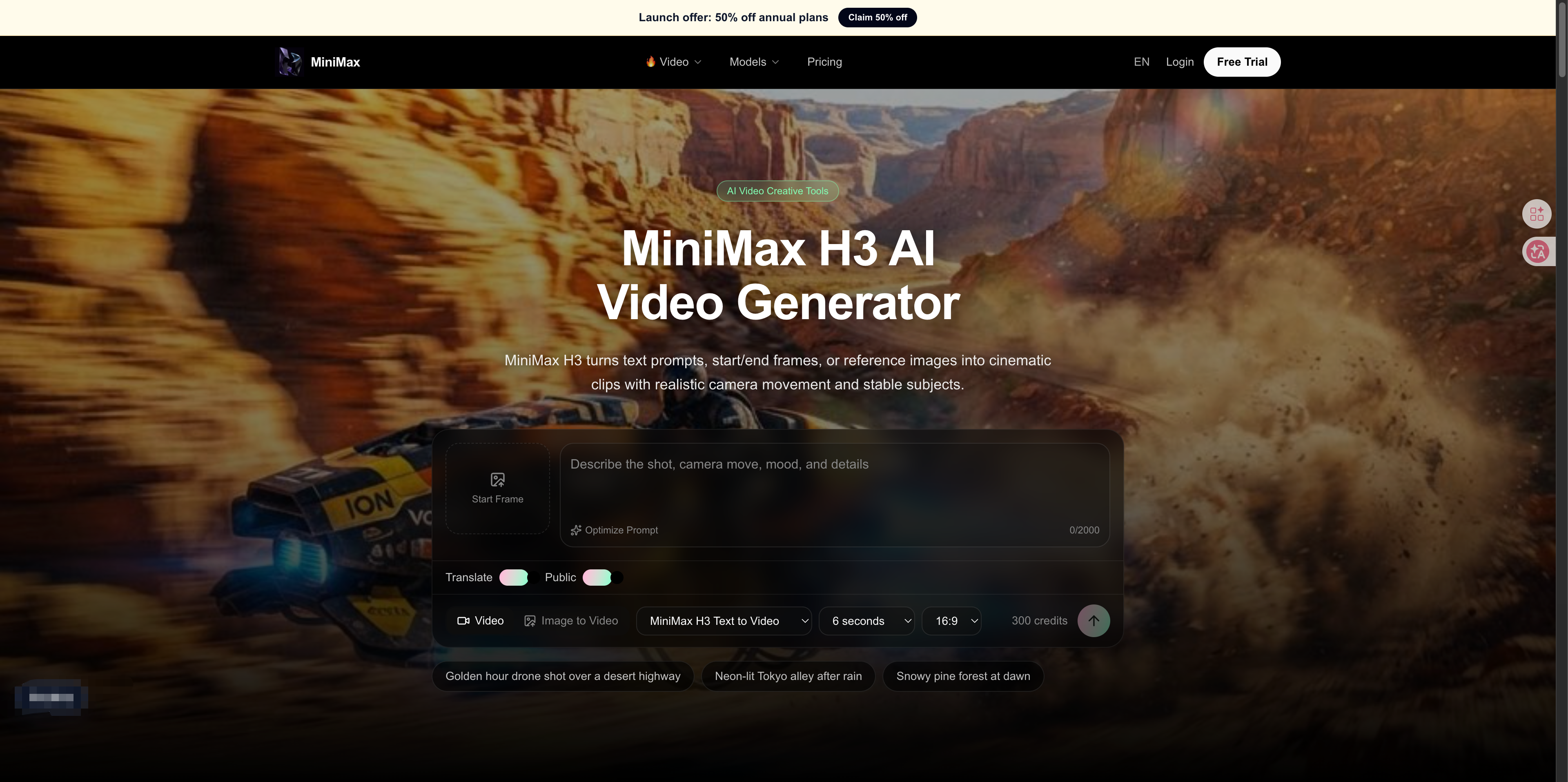Open the EN language selector
Screen dimensions: 1568x782
[1141, 62]
